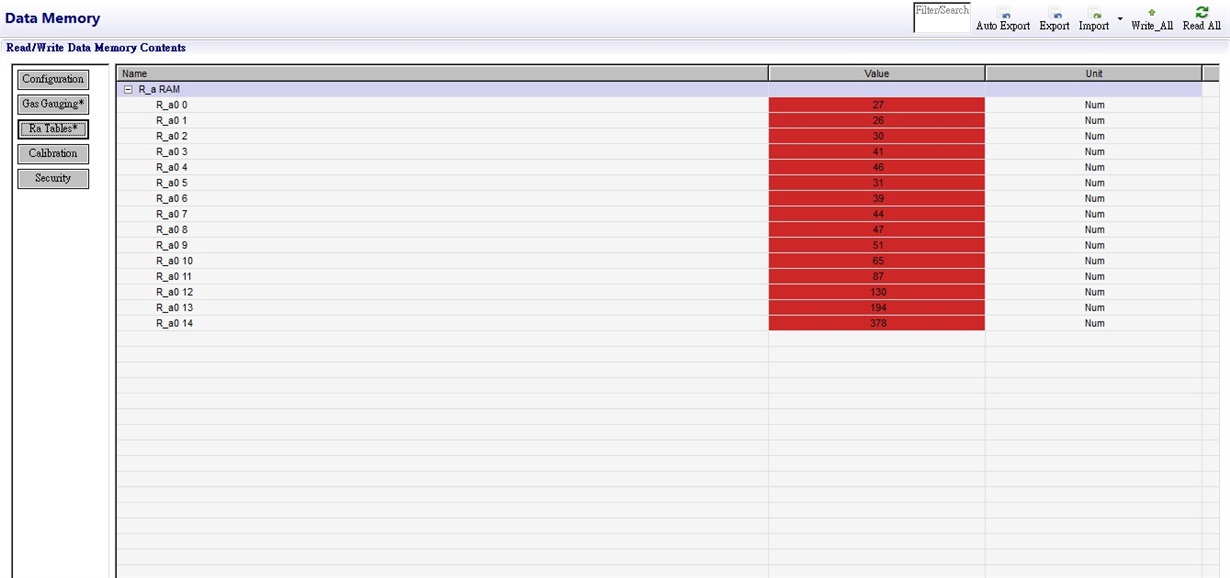Click the value cell 51
The image size is (1230, 578).
click(877, 245)
